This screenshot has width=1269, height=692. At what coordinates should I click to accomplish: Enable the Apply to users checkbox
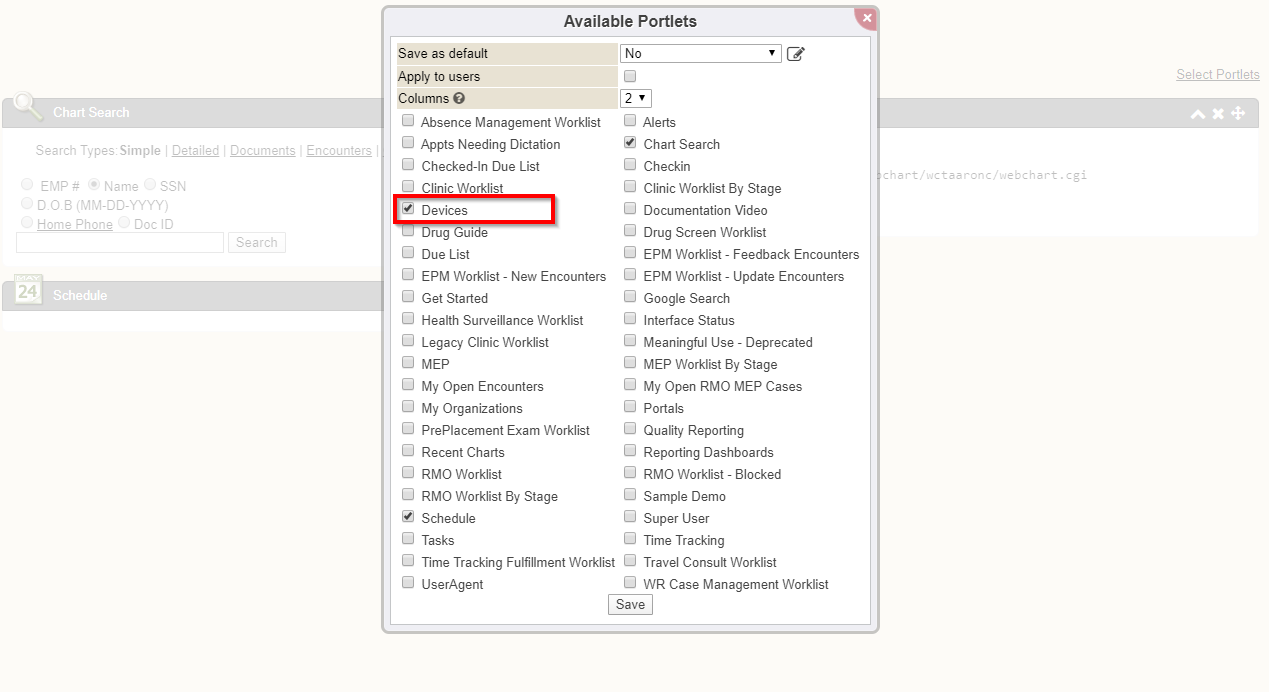point(630,76)
